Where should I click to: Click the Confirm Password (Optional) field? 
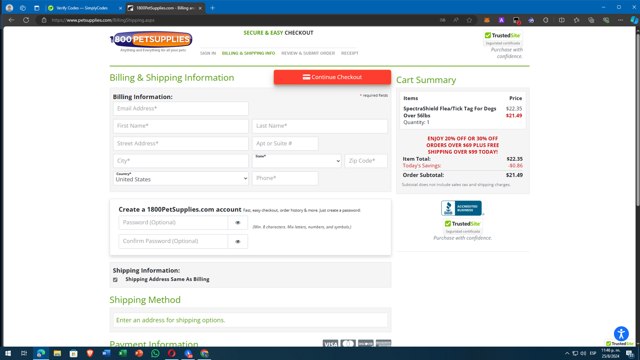[173, 242]
